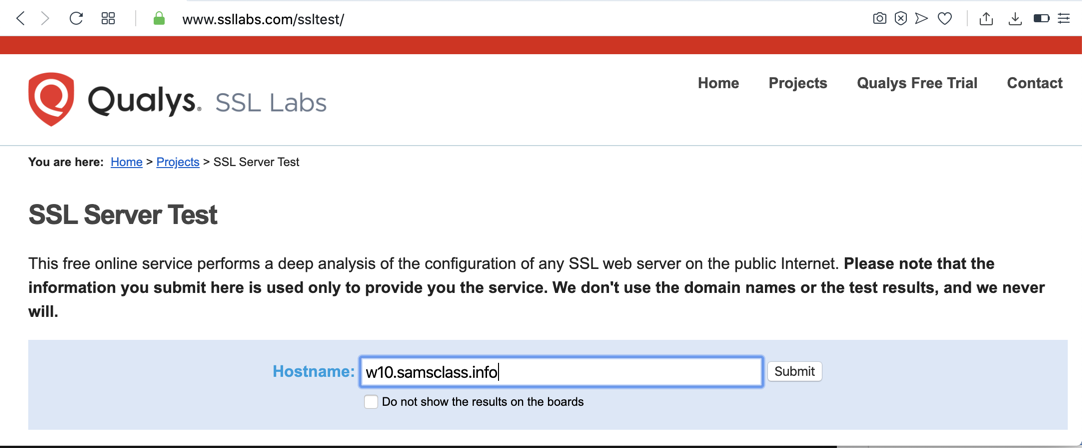Click the share icon in toolbar
The image size is (1082, 448).
(986, 19)
